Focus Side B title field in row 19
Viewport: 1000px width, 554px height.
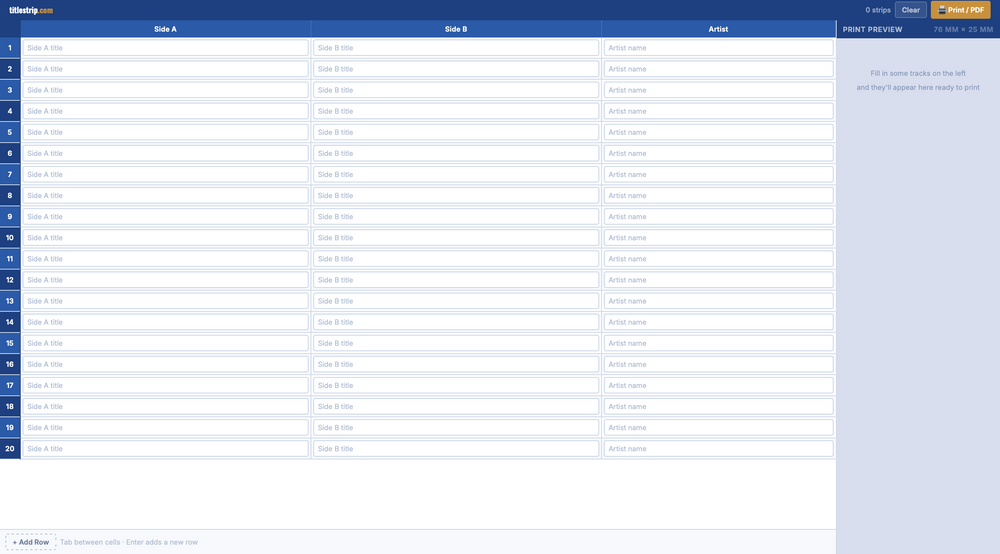point(456,426)
